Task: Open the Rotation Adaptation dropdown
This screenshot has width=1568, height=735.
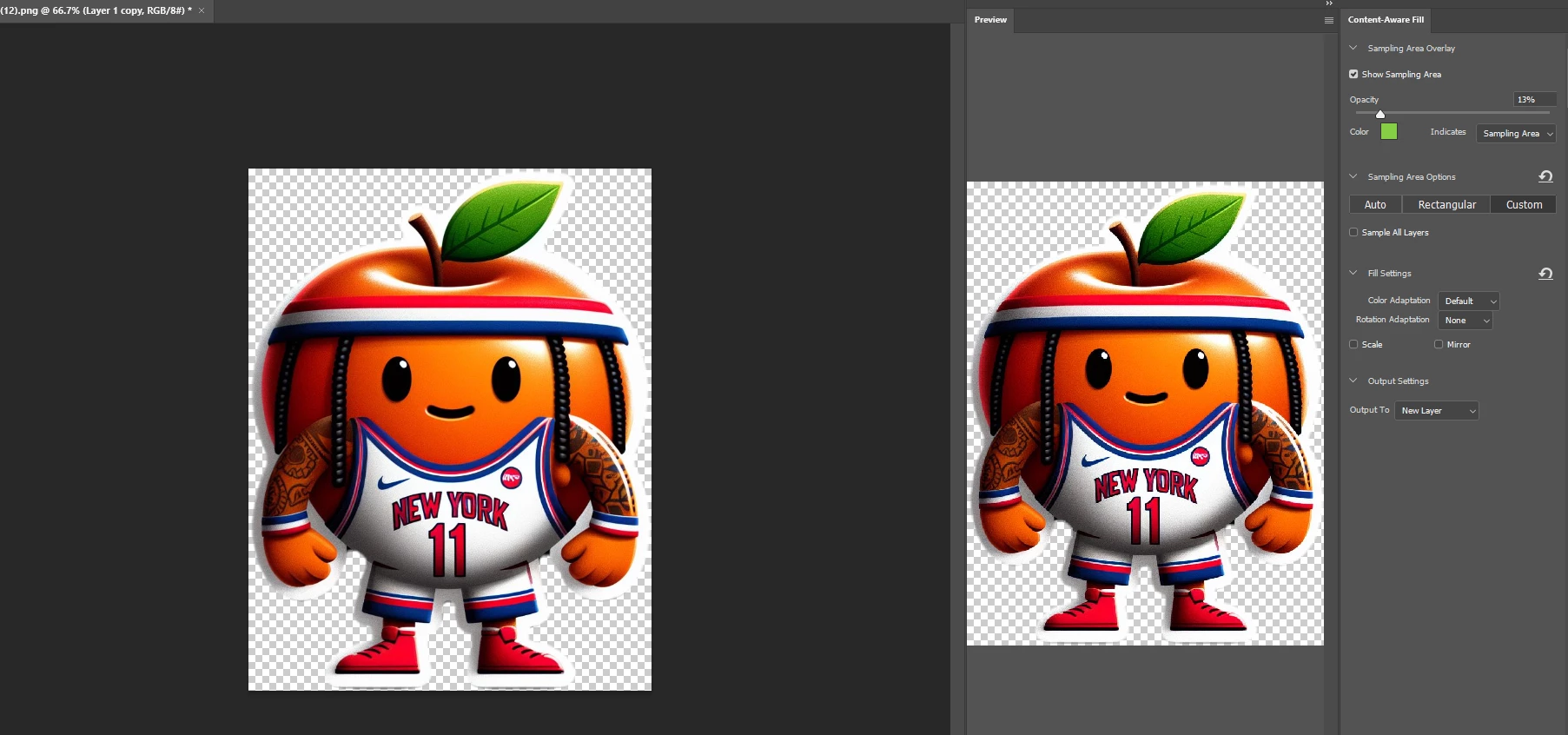Action: [x=1465, y=321]
